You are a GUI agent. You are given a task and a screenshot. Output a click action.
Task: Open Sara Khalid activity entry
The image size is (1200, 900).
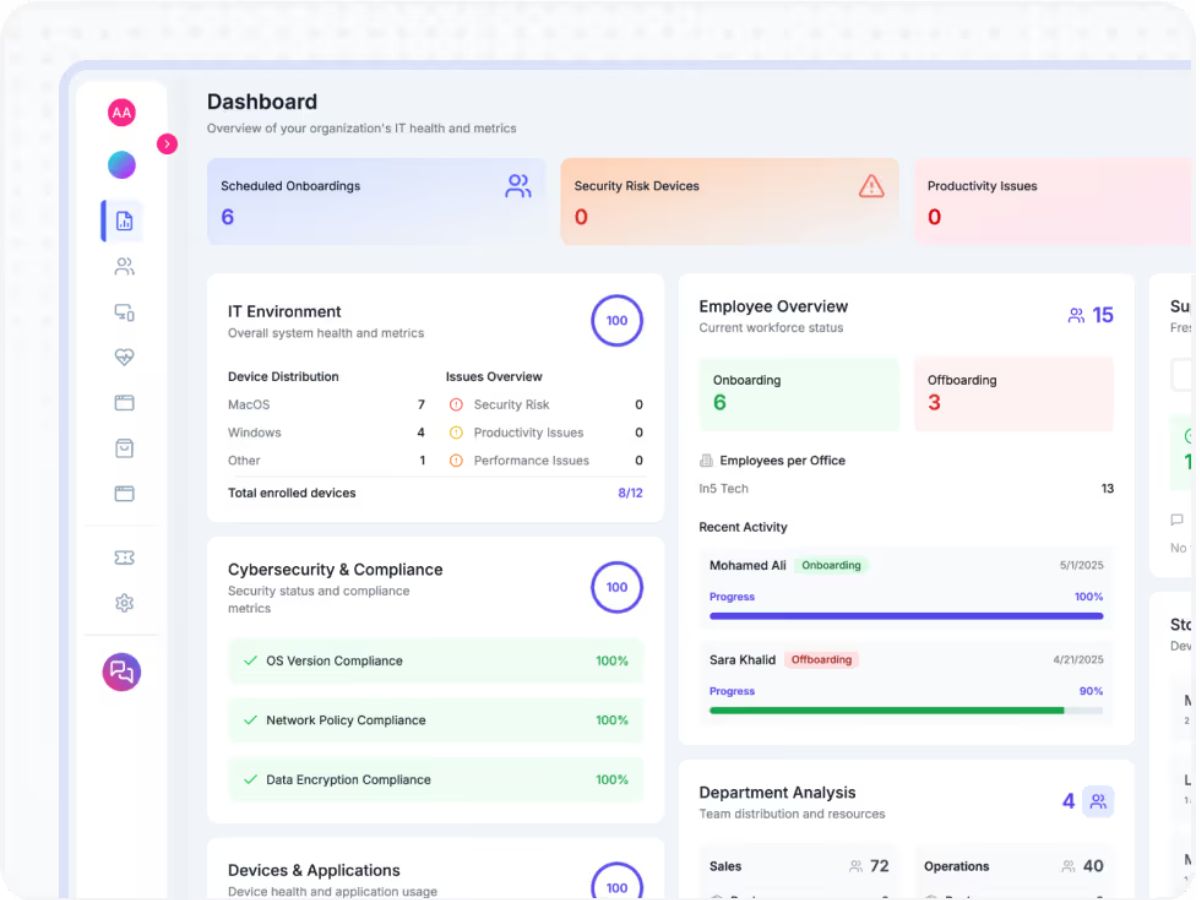[x=906, y=682]
